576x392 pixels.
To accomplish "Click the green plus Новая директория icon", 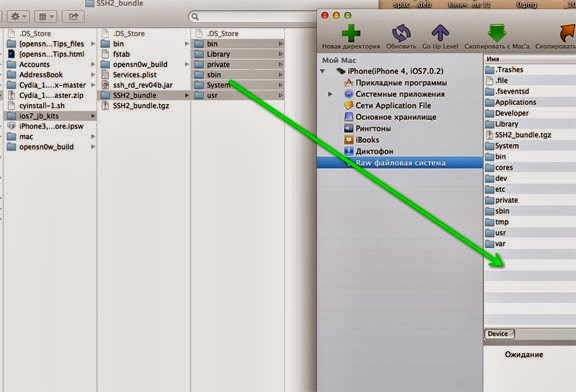I will tap(351, 33).
